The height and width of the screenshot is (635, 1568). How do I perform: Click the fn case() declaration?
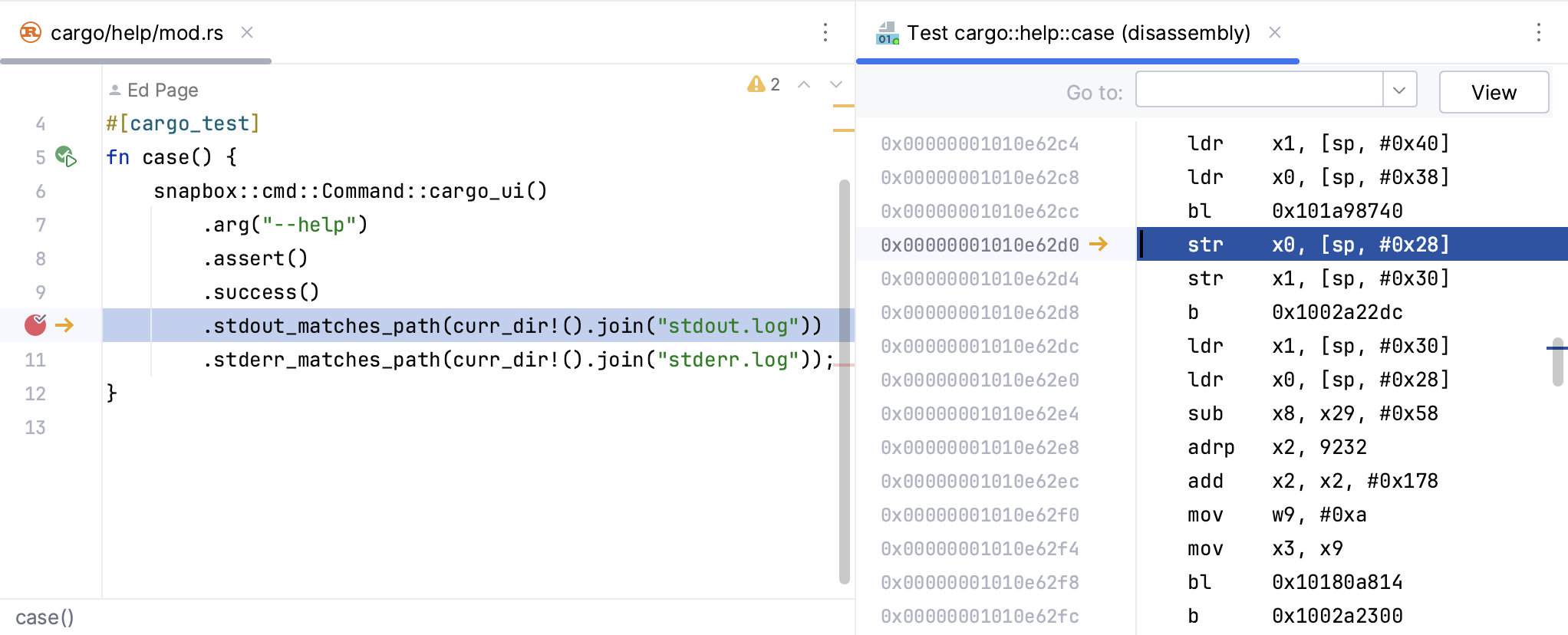[171, 157]
